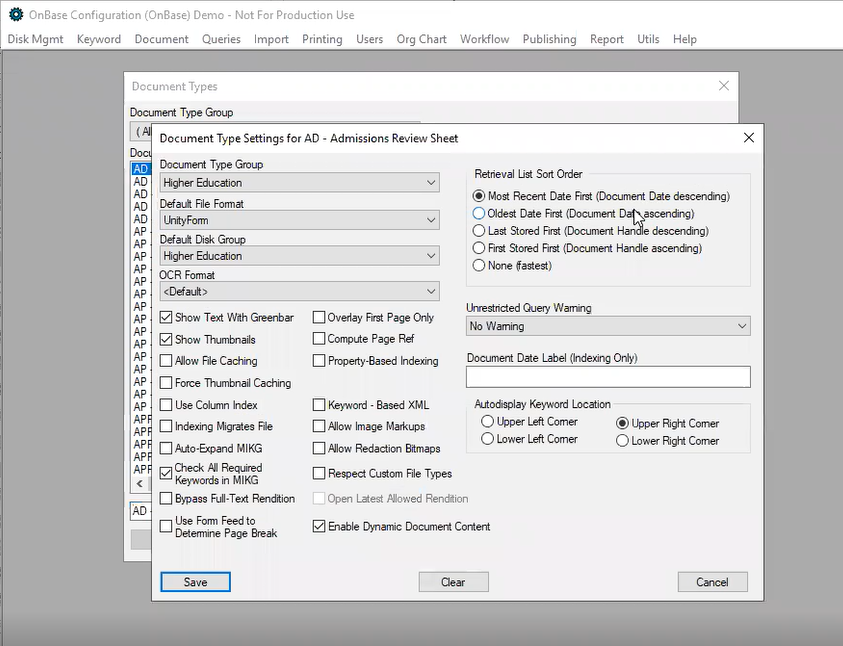Click inside the Document Date Label field
843x646 pixels.
[607, 377]
